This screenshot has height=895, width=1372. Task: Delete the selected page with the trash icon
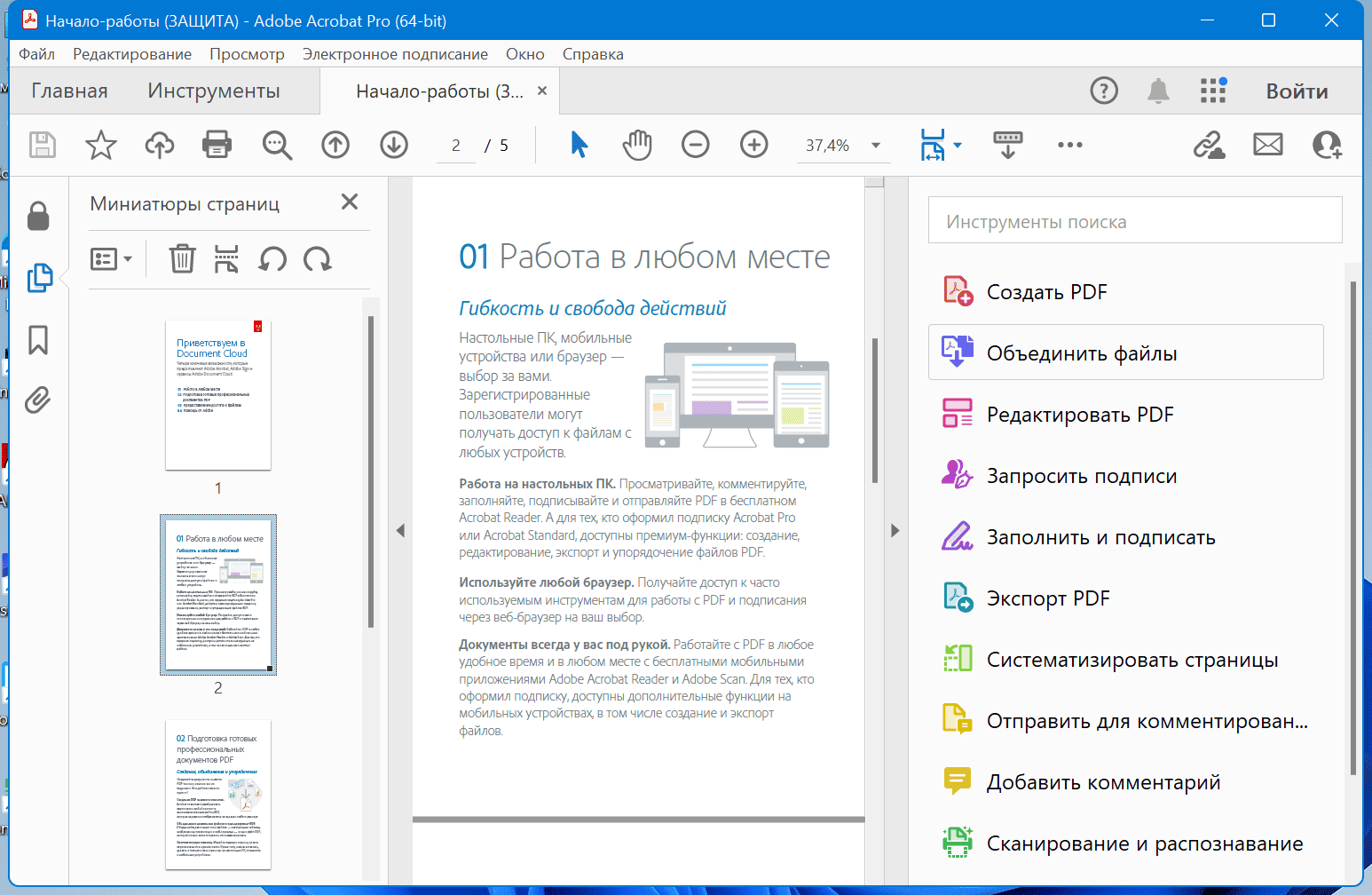point(182,258)
